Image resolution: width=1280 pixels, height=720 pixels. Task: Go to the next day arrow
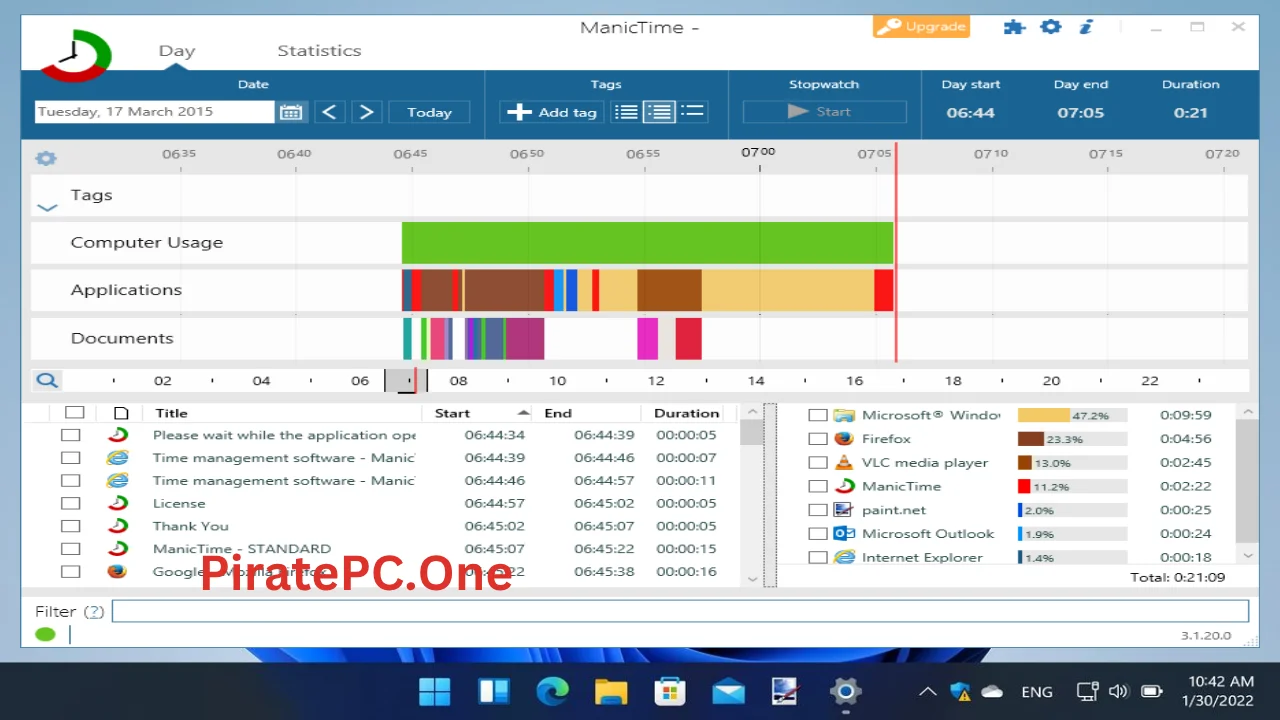tap(366, 112)
